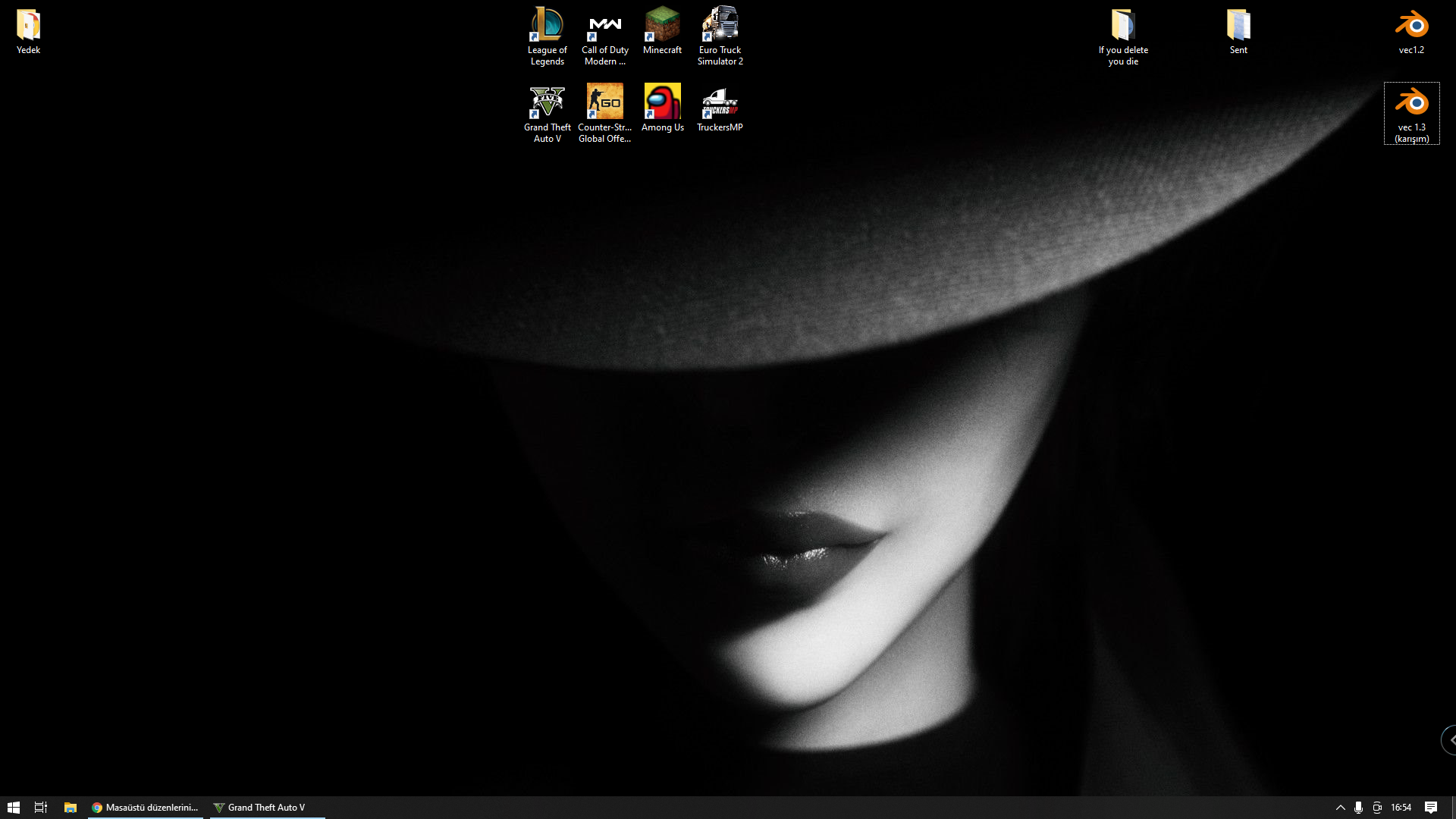Open the Windows Start menu

coord(13,808)
